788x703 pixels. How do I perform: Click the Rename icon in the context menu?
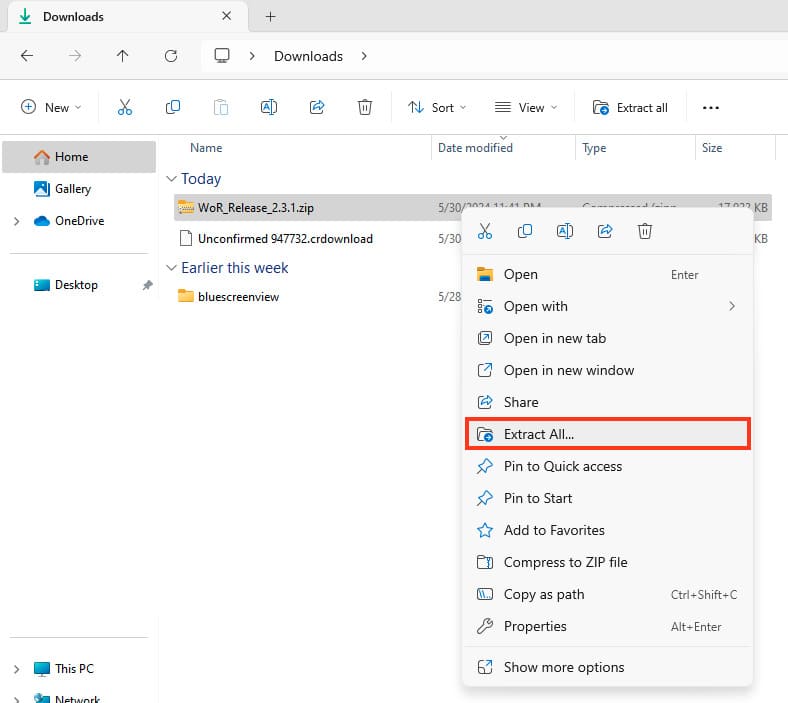tap(565, 231)
